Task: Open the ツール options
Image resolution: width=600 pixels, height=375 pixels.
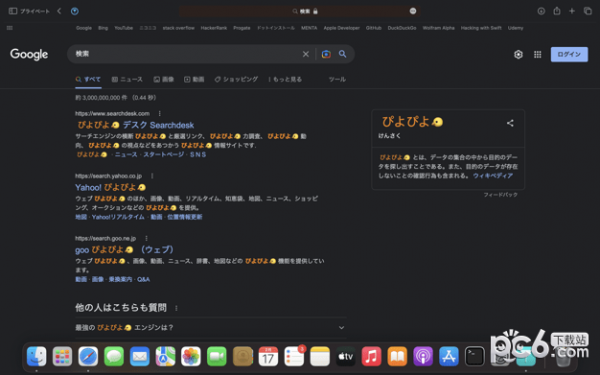Action: pos(337,79)
